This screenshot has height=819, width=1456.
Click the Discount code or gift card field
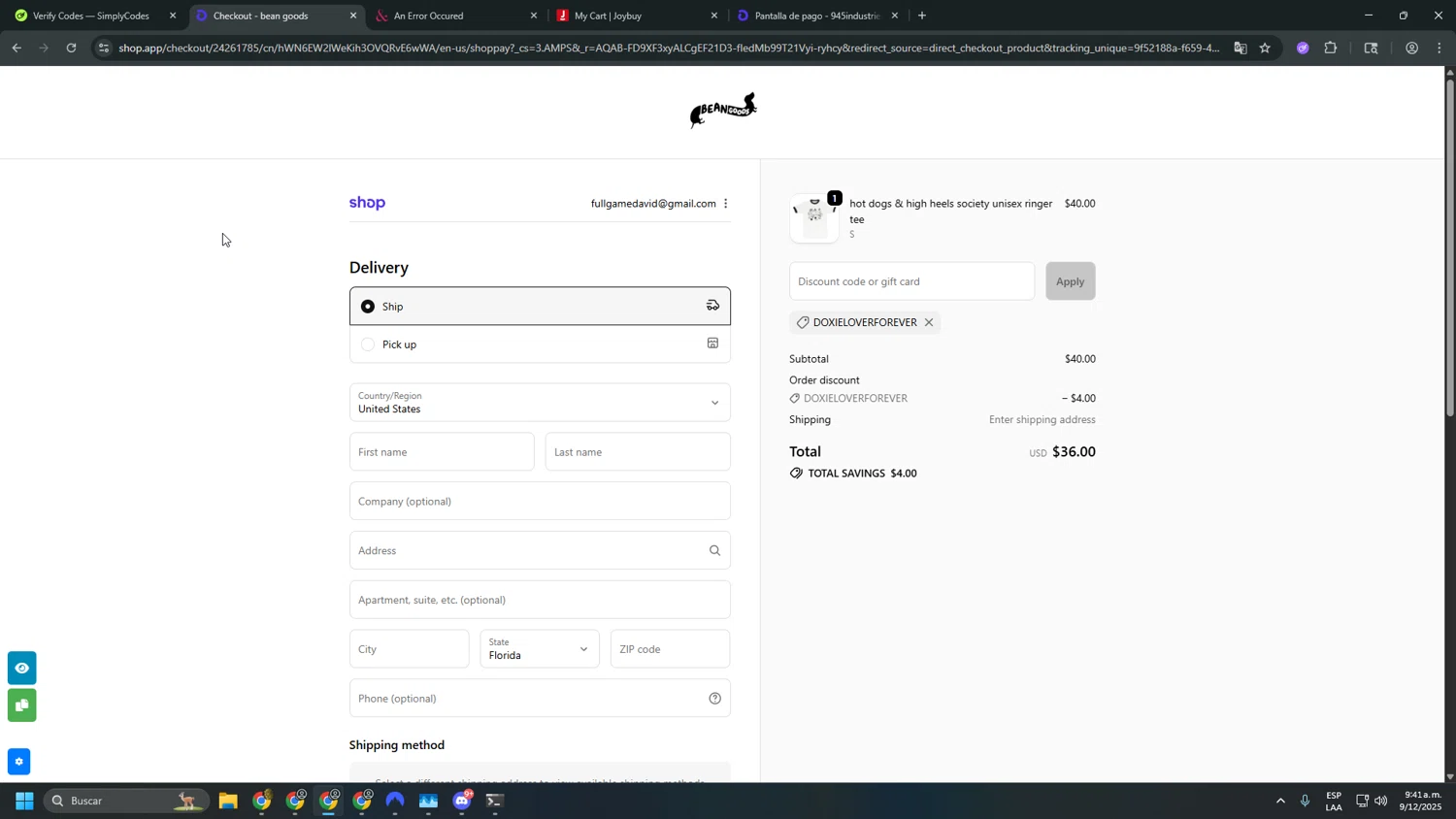(911, 281)
